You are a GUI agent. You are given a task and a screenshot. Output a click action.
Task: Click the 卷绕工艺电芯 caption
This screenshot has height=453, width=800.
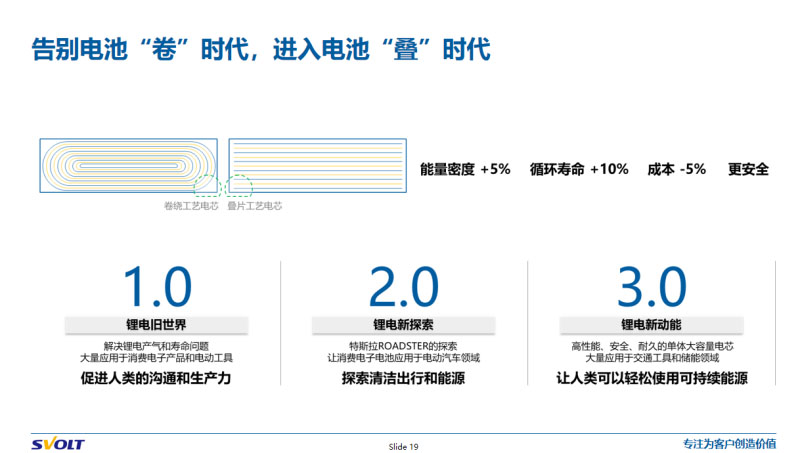[x=191, y=206]
